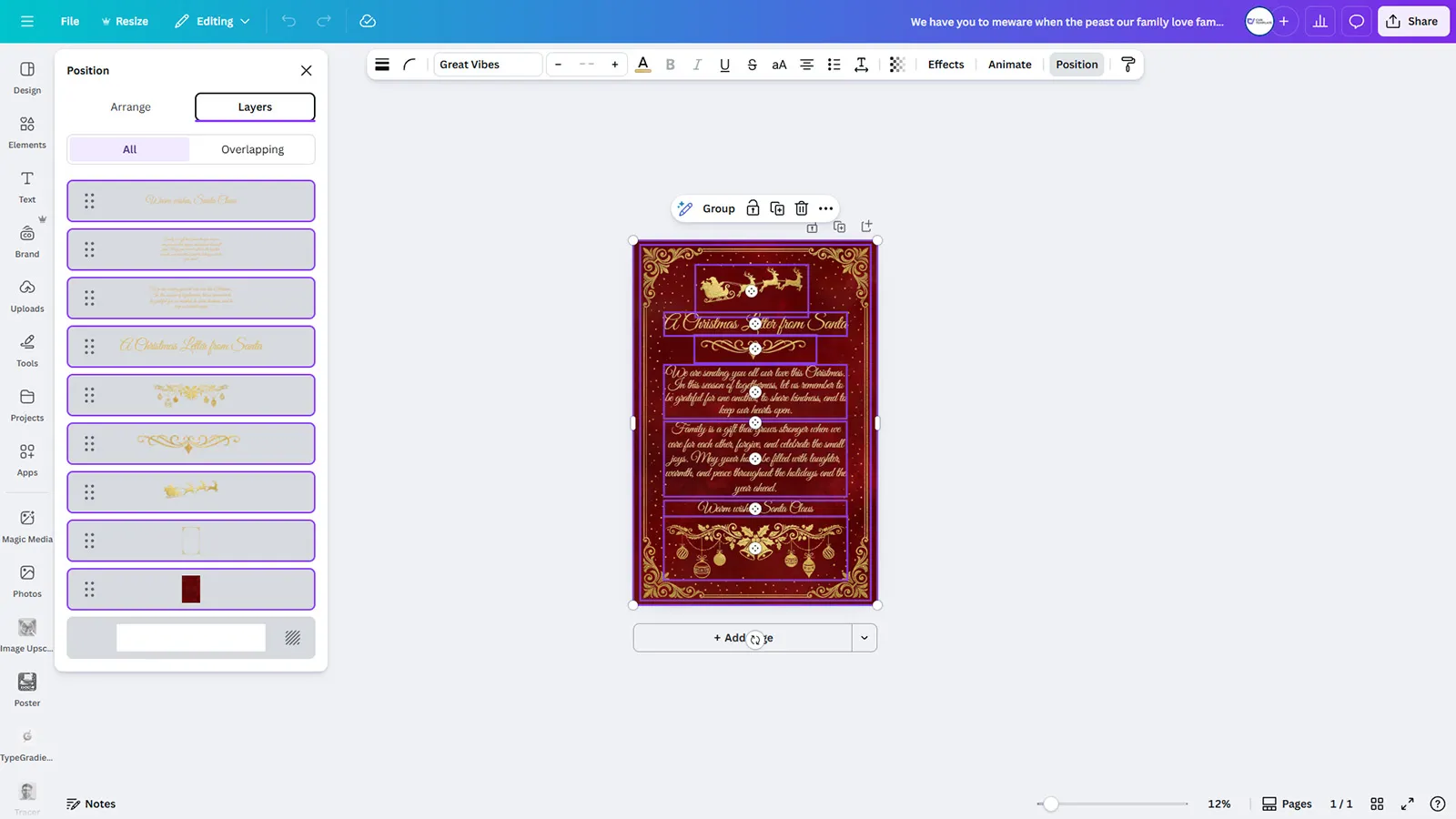1456x819 pixels.
Task: Open the transparency checkerboard icon
Action: tap(896, 65)
